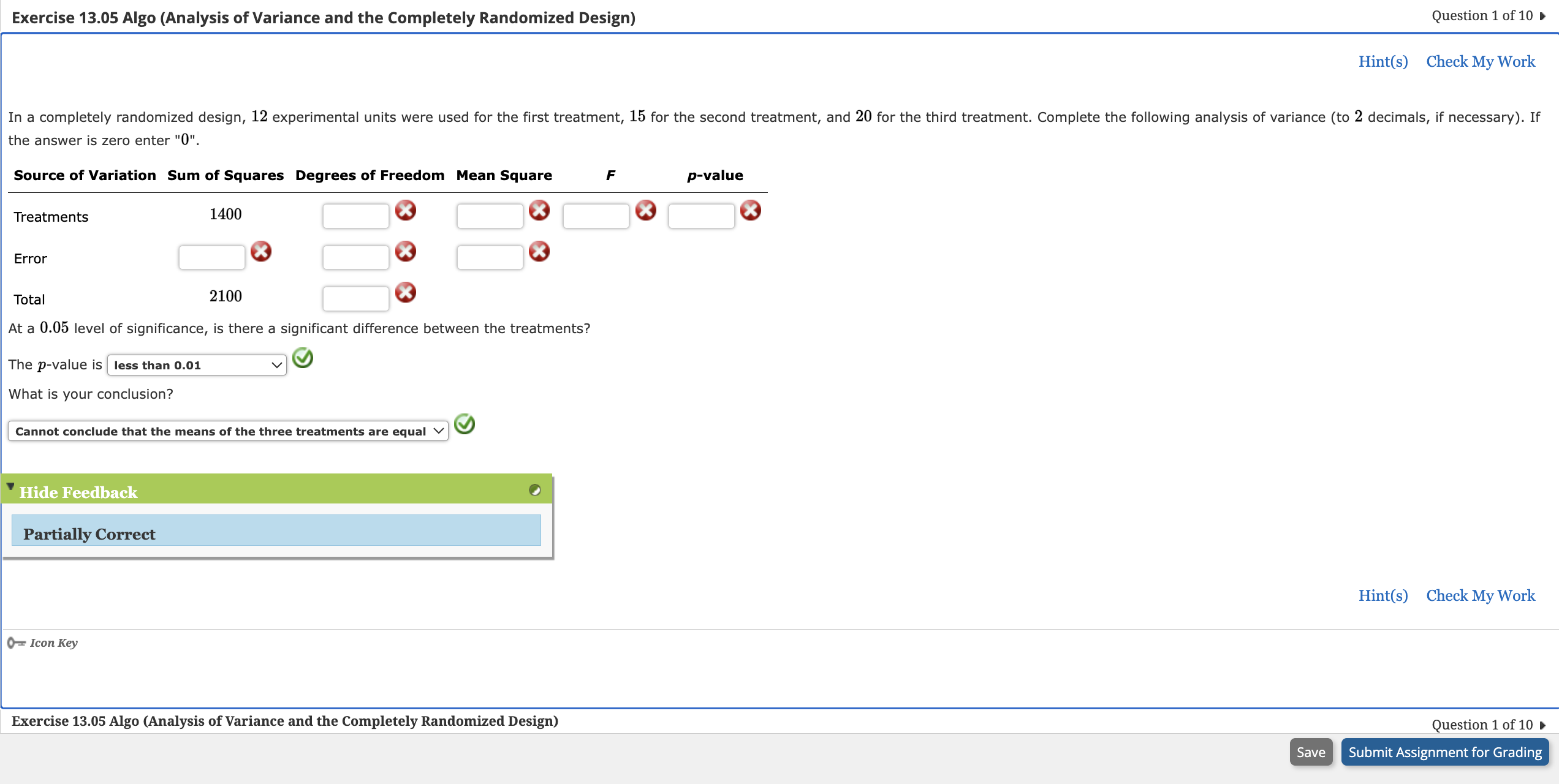Click partial-correct icon in feedback header
Screen dimensions: 1559x784
click(534, 490)
